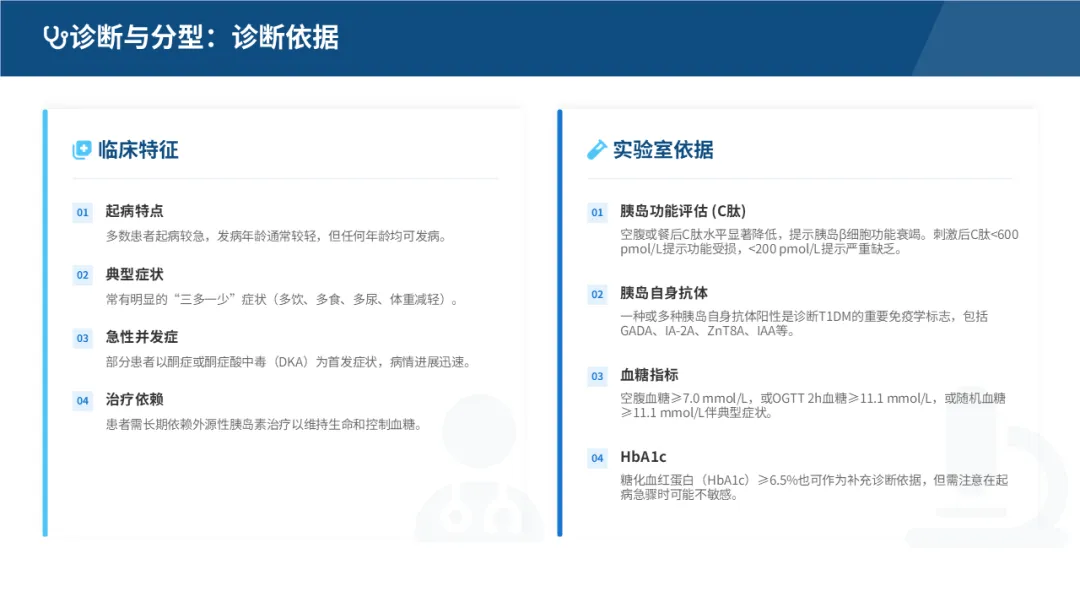The width and height of the screenshot is (1080, 608).
Task: Click the 01 badge next to 起病特点
Action: 83,212
